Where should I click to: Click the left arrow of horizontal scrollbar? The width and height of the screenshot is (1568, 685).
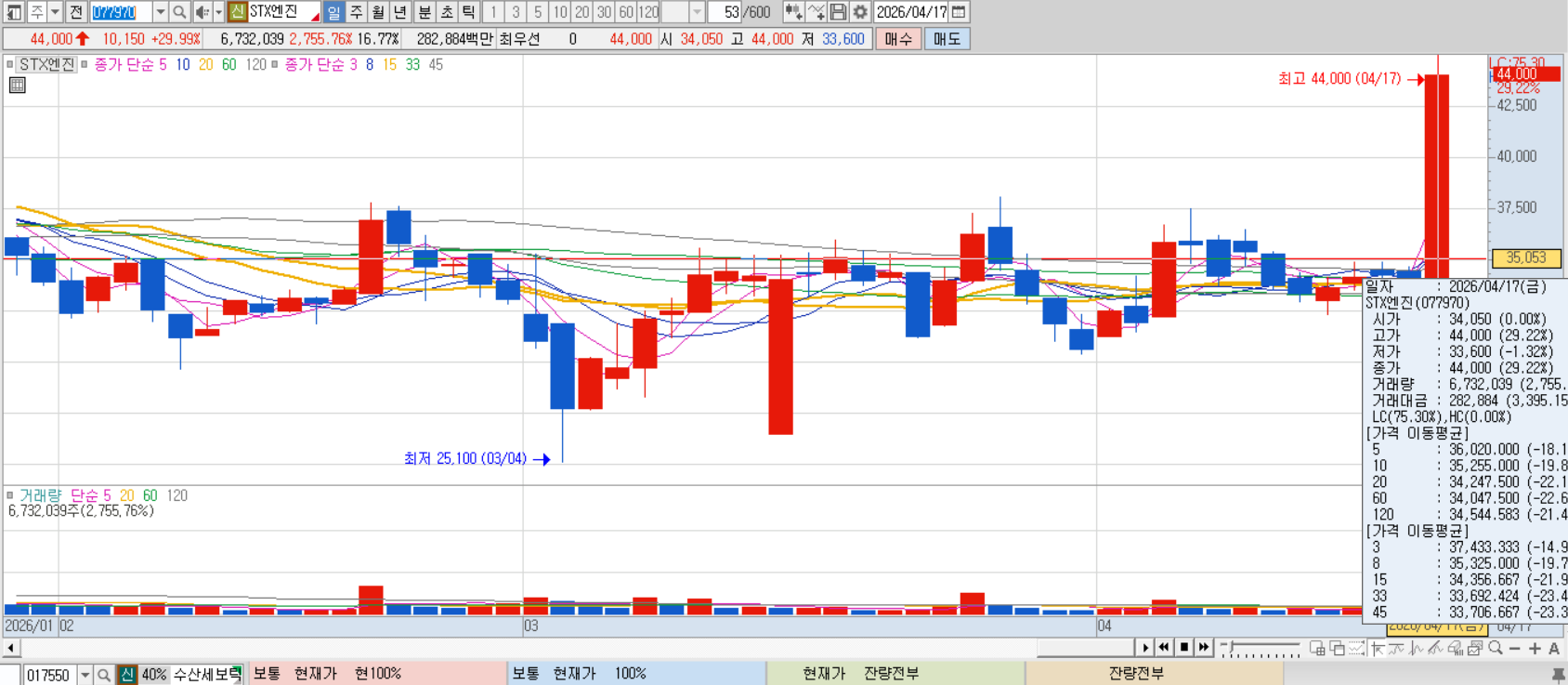[10, 648]
